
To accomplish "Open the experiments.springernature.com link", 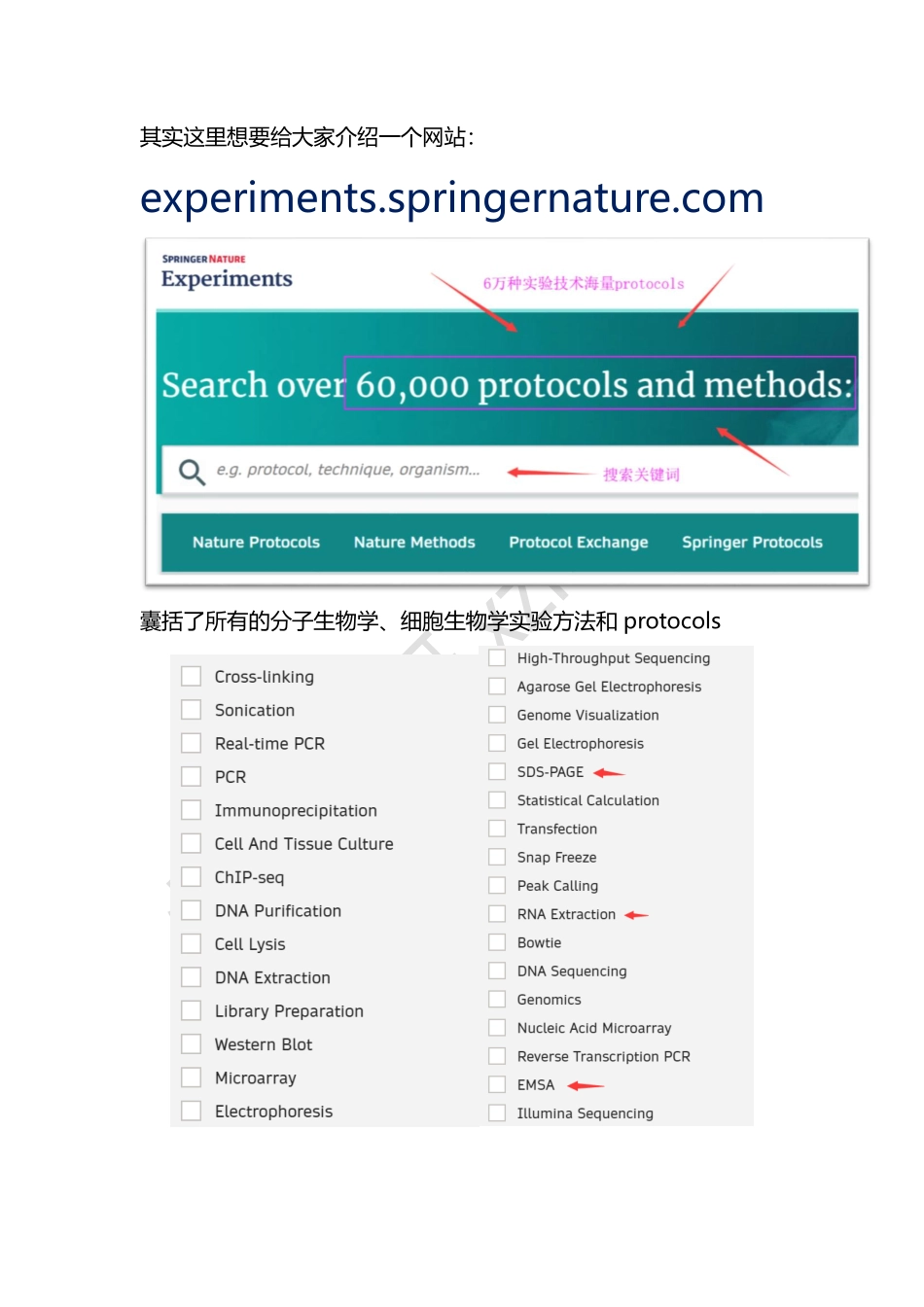I will tap(451, 198).
